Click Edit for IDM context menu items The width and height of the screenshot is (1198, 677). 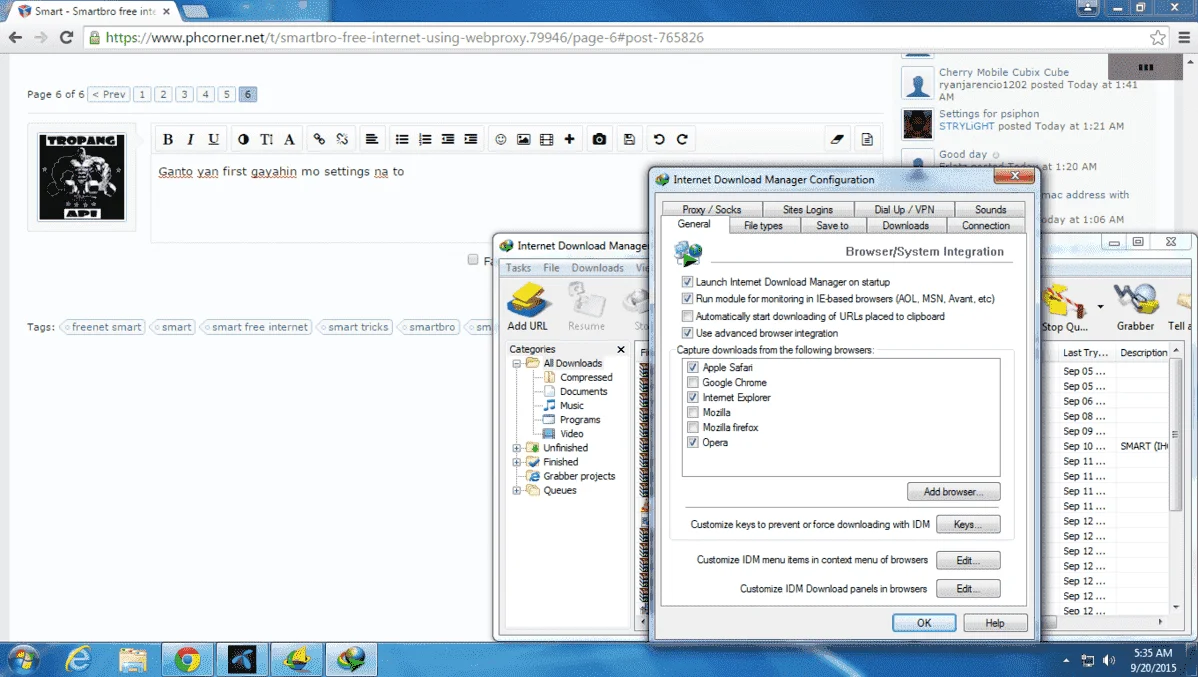[x=968, y=561]
